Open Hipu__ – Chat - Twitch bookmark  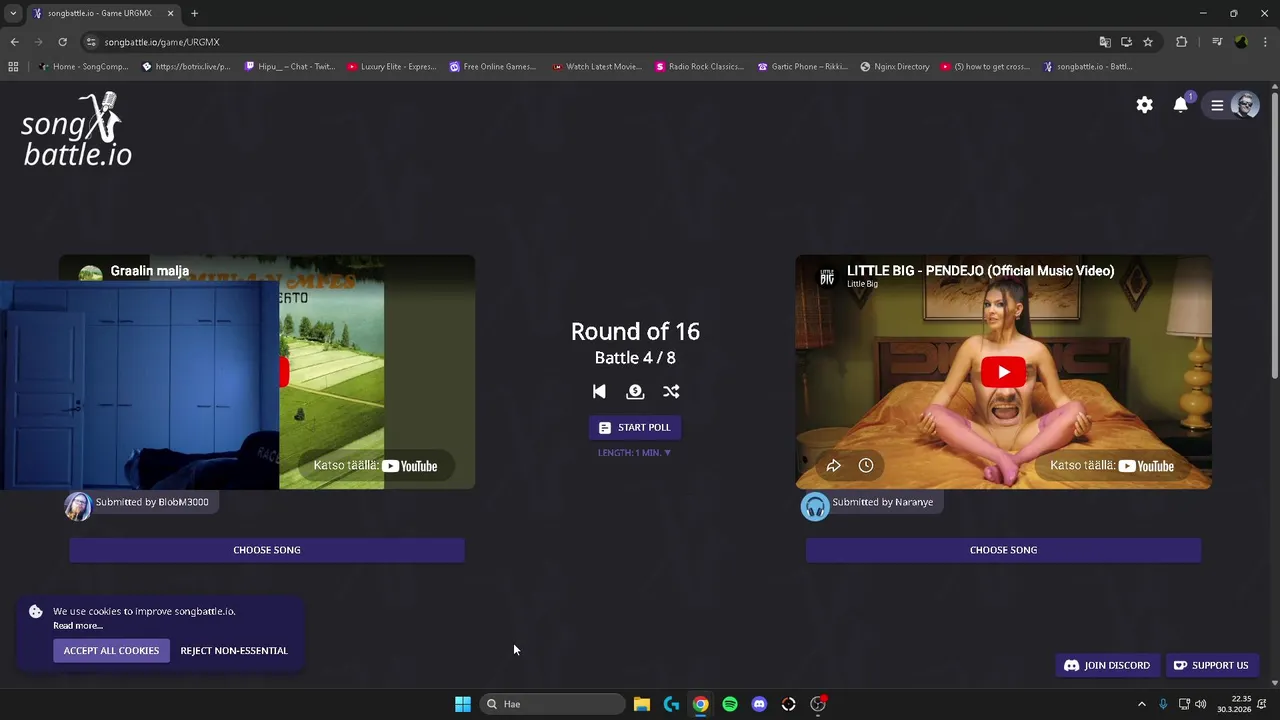(290, 67)
